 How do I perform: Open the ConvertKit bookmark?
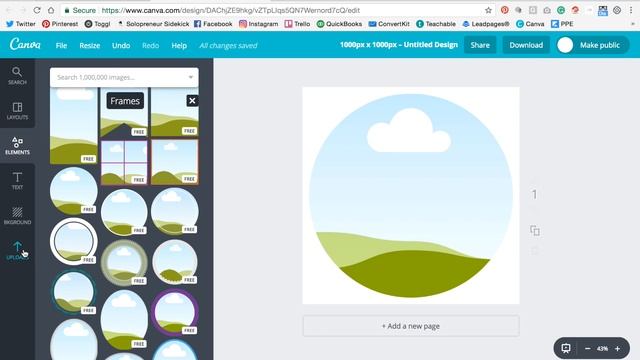[x=389, y=24]
